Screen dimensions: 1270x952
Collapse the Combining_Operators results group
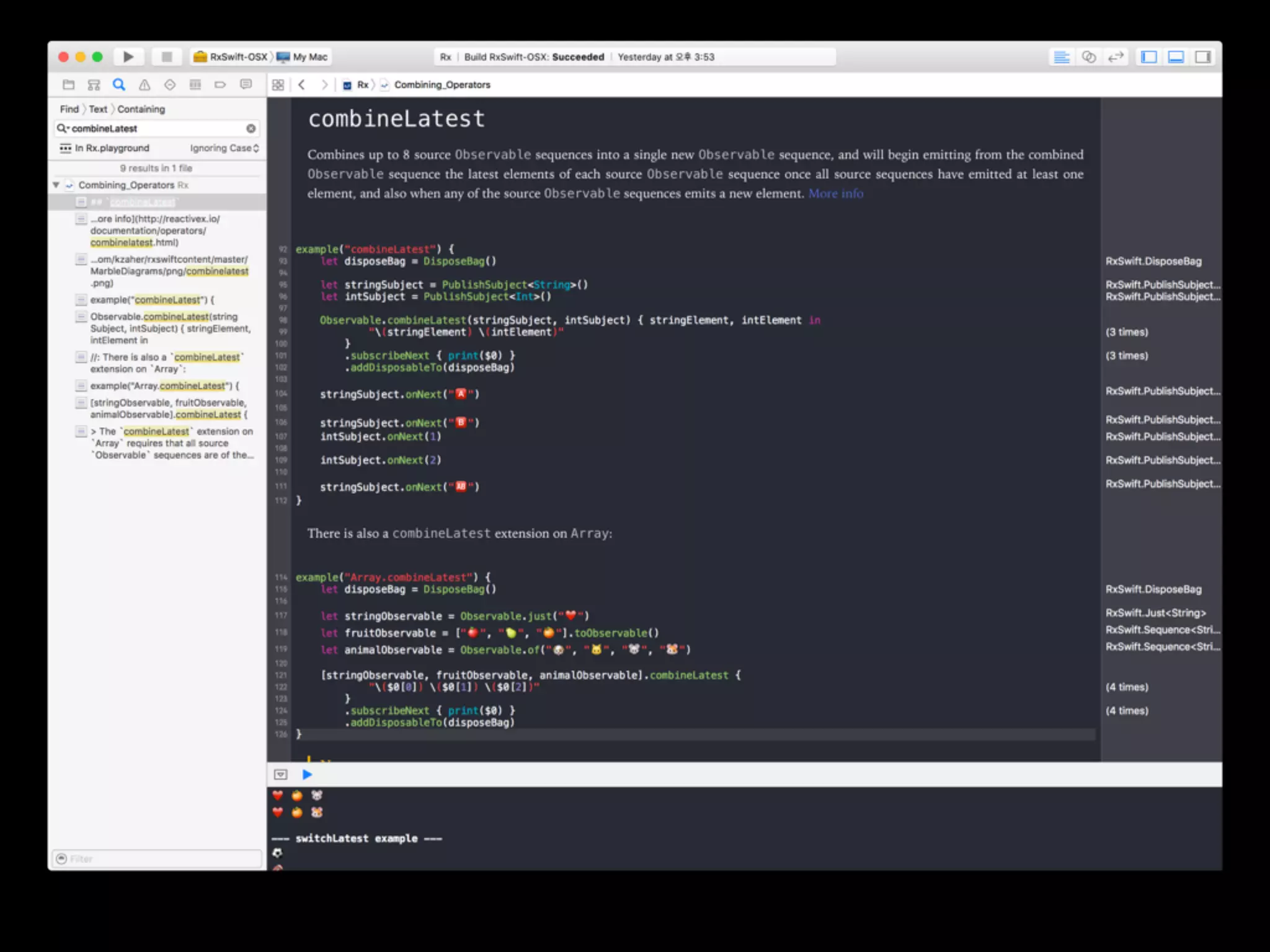tap(56, 185)
